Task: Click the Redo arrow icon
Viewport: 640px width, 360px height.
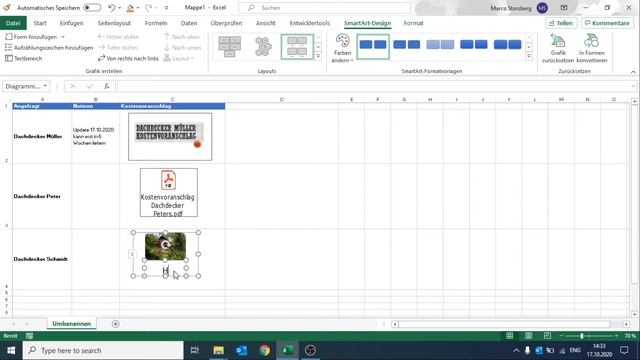Action: [149, 8]
